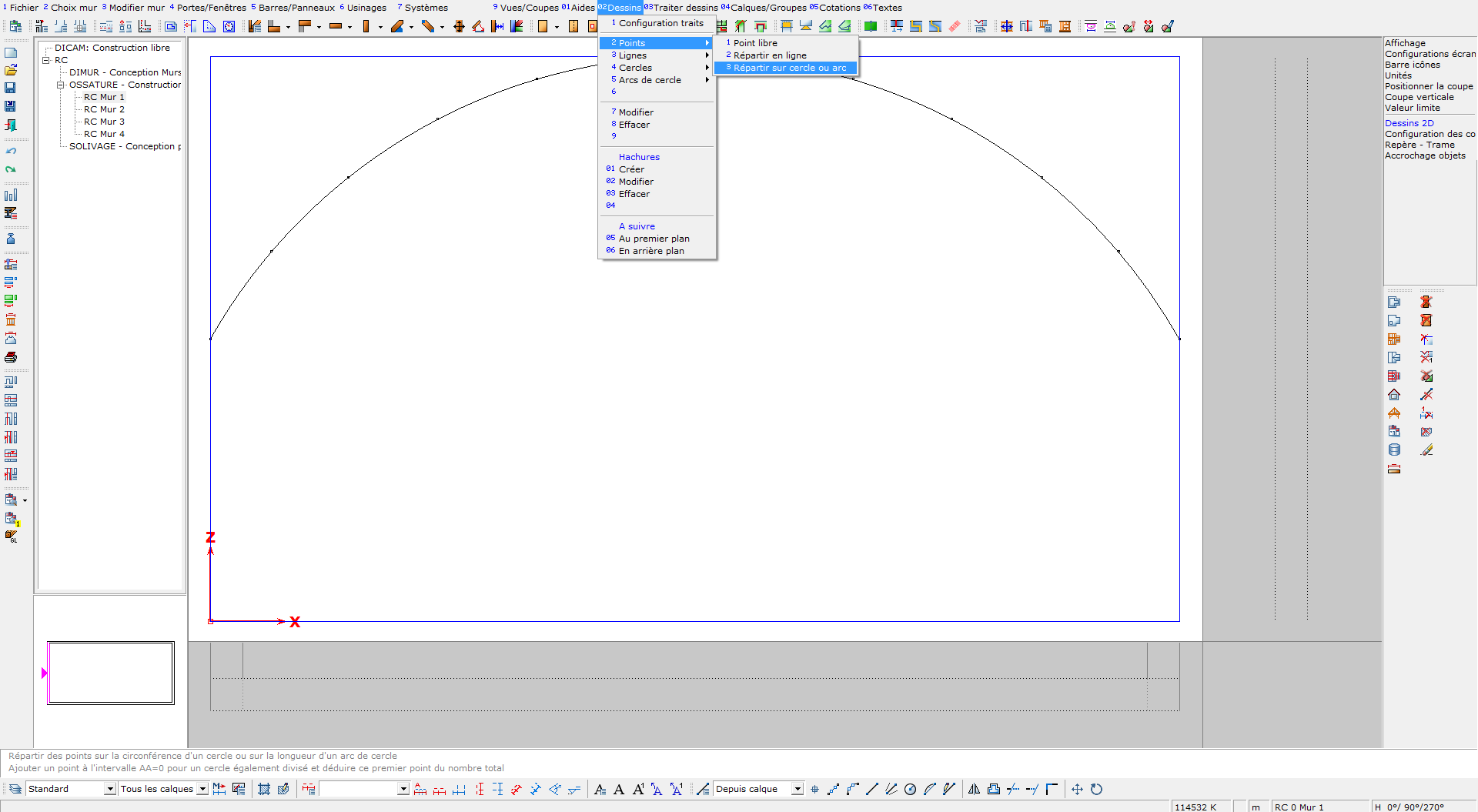Select RC Mur 3 in the tree
1478x812 pixels.
tap(104, 122)
